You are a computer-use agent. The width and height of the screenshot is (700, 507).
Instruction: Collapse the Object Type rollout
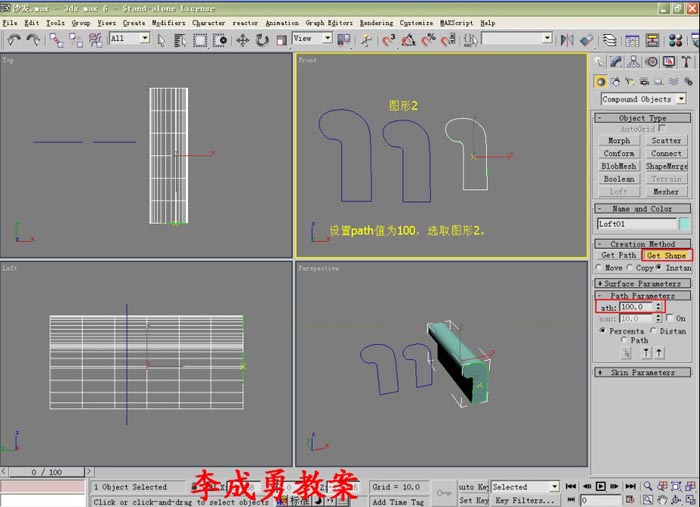642,118
